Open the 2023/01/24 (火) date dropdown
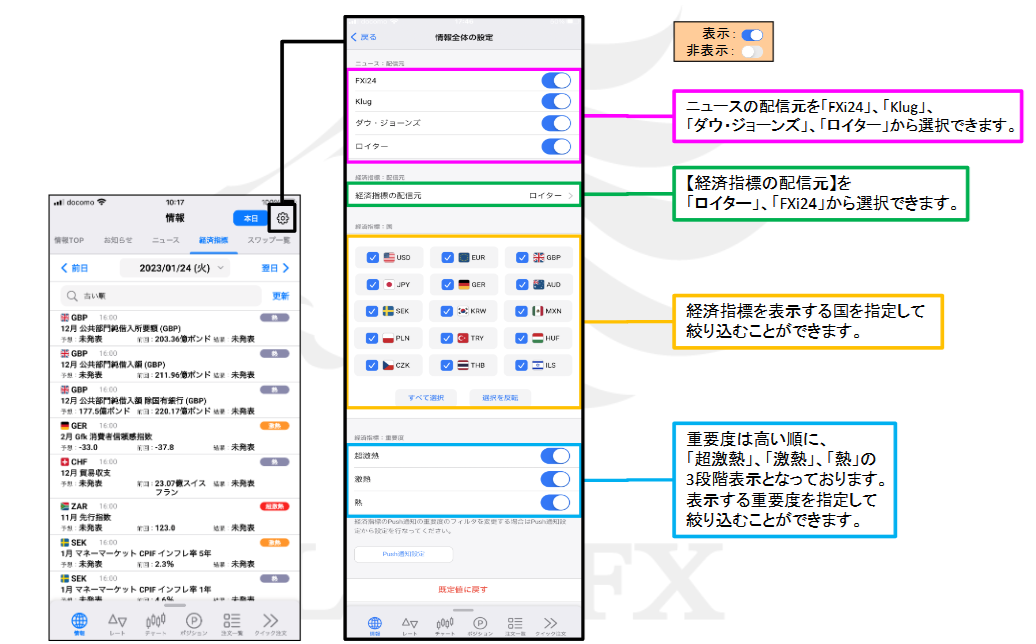Image resolution: width=1036 pixels, height=644 pixels. coord(175,268)
